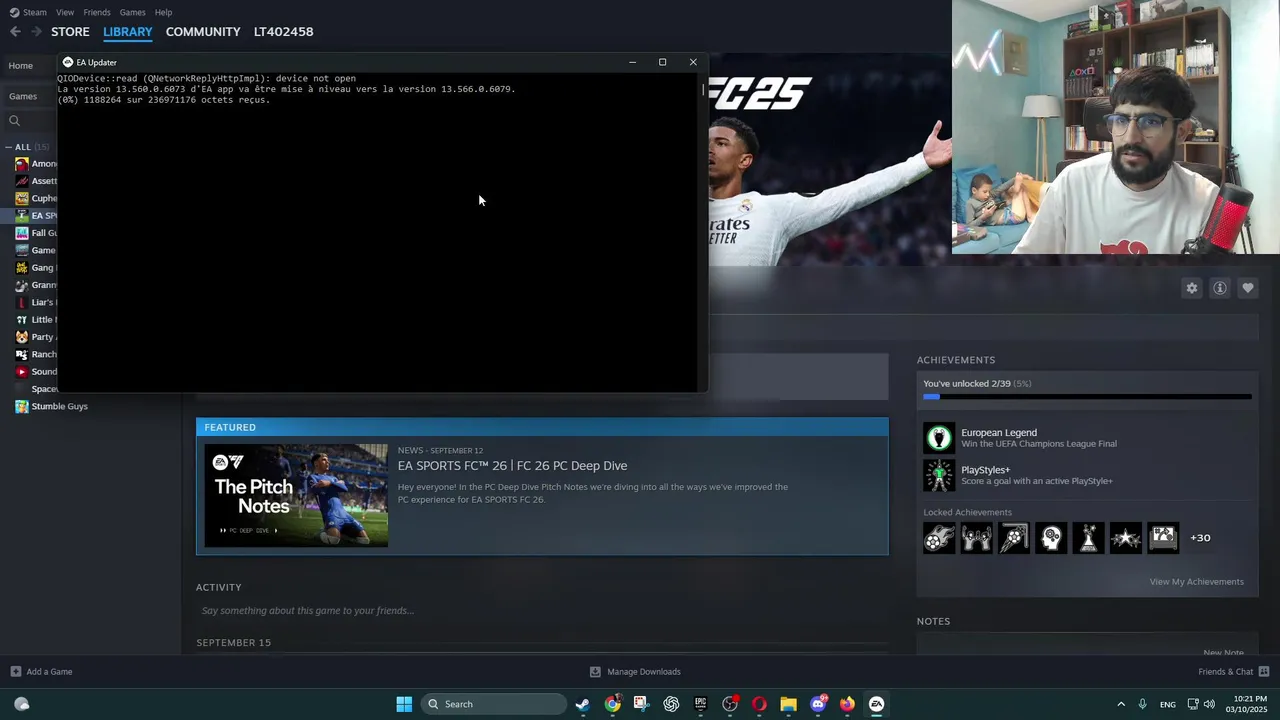Select Ranch Simulator icon in library list
Viewport: 1280px width, 720px height.
coord(22,354)
